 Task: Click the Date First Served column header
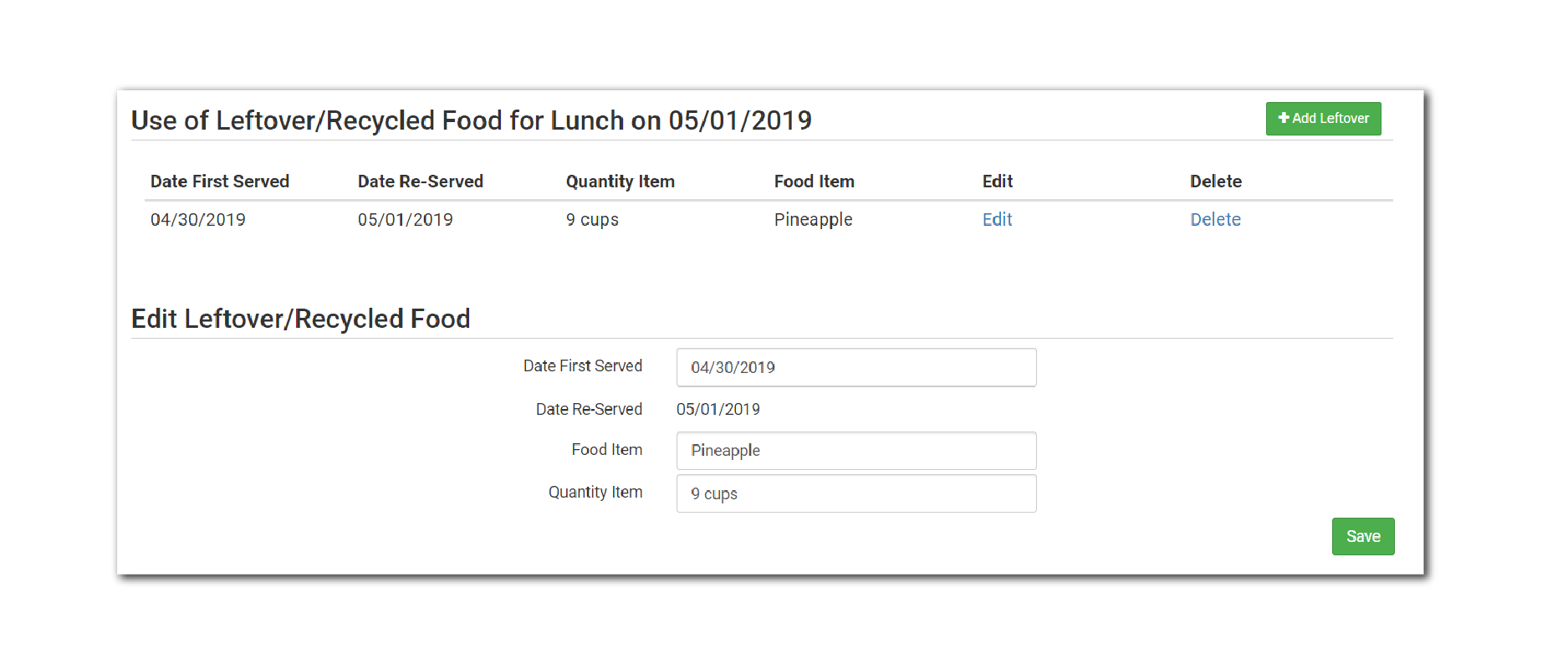tap(220, 181)
